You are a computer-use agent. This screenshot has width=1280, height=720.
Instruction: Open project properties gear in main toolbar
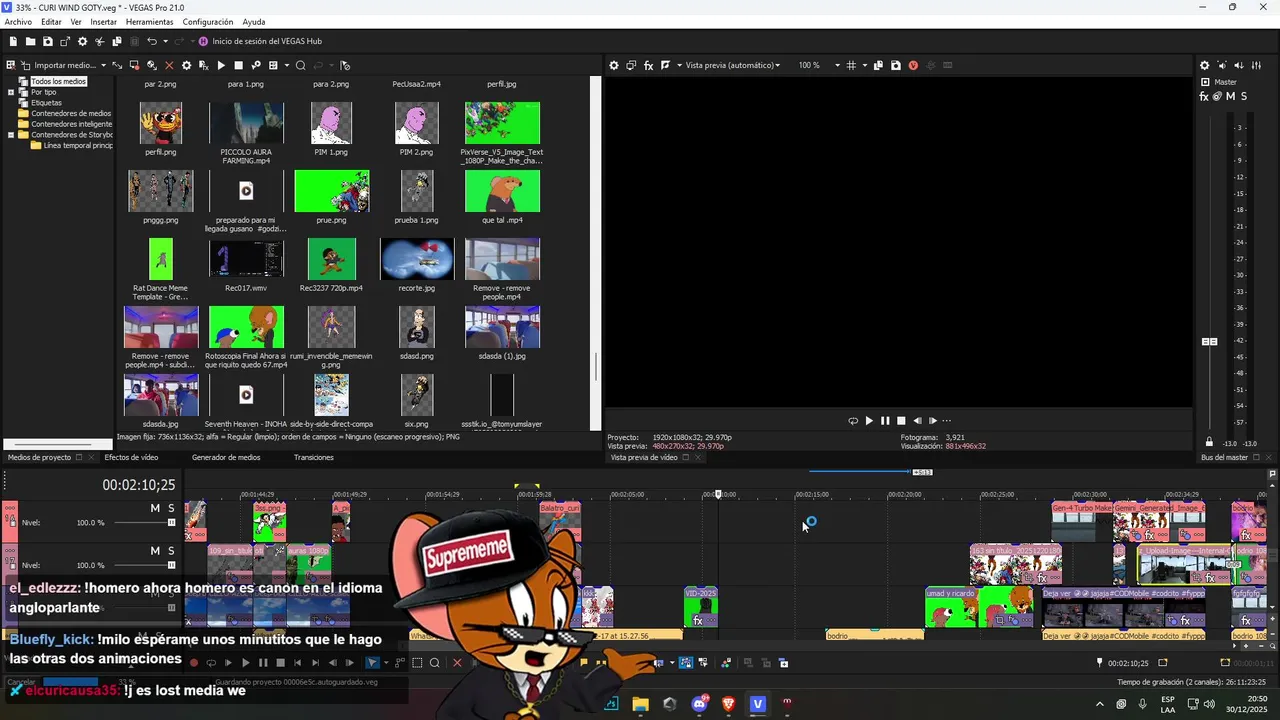[82, 41]
